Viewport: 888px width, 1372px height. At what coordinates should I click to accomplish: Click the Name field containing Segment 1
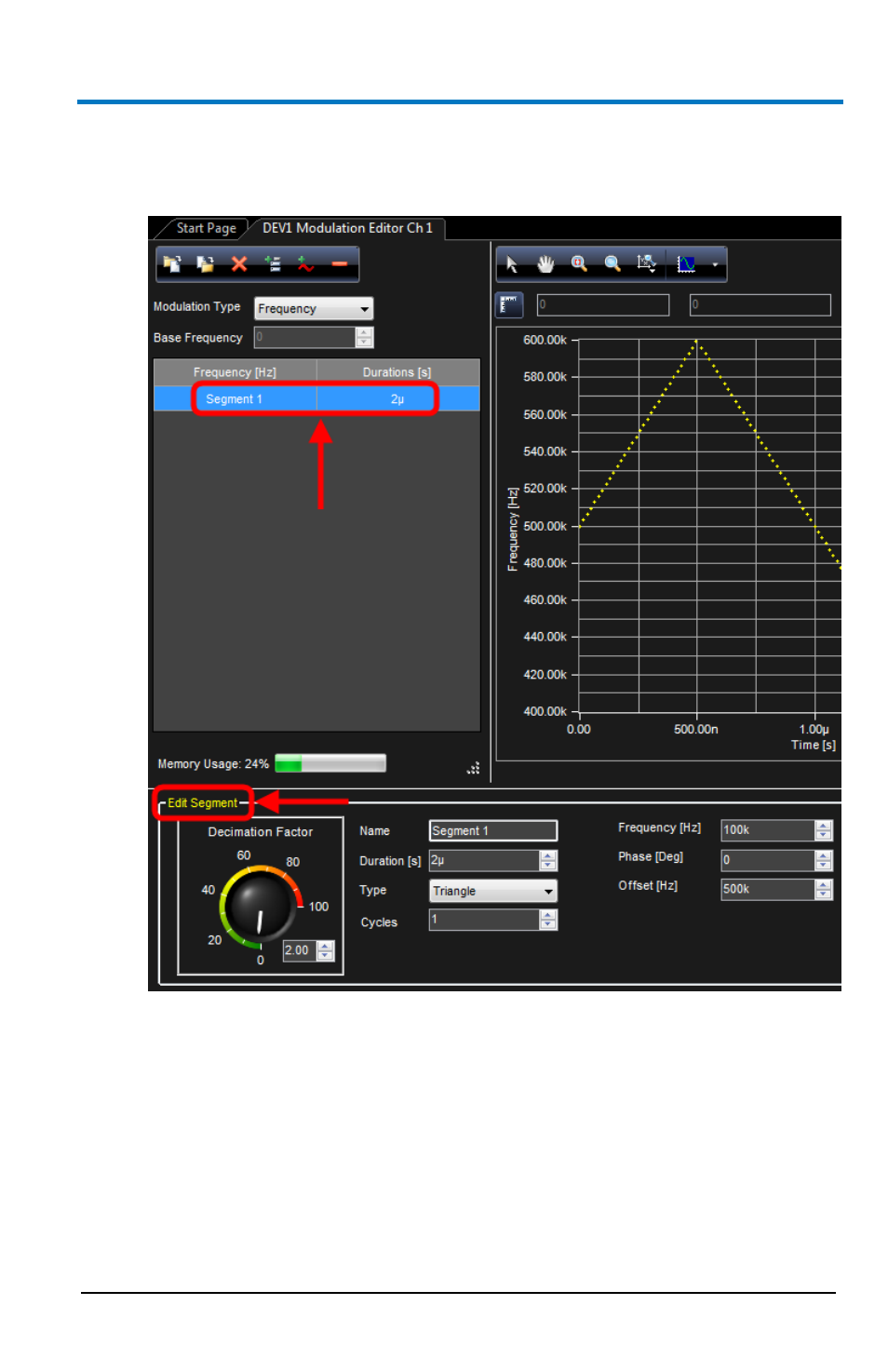pyautogui.click(x=492, y=830)
